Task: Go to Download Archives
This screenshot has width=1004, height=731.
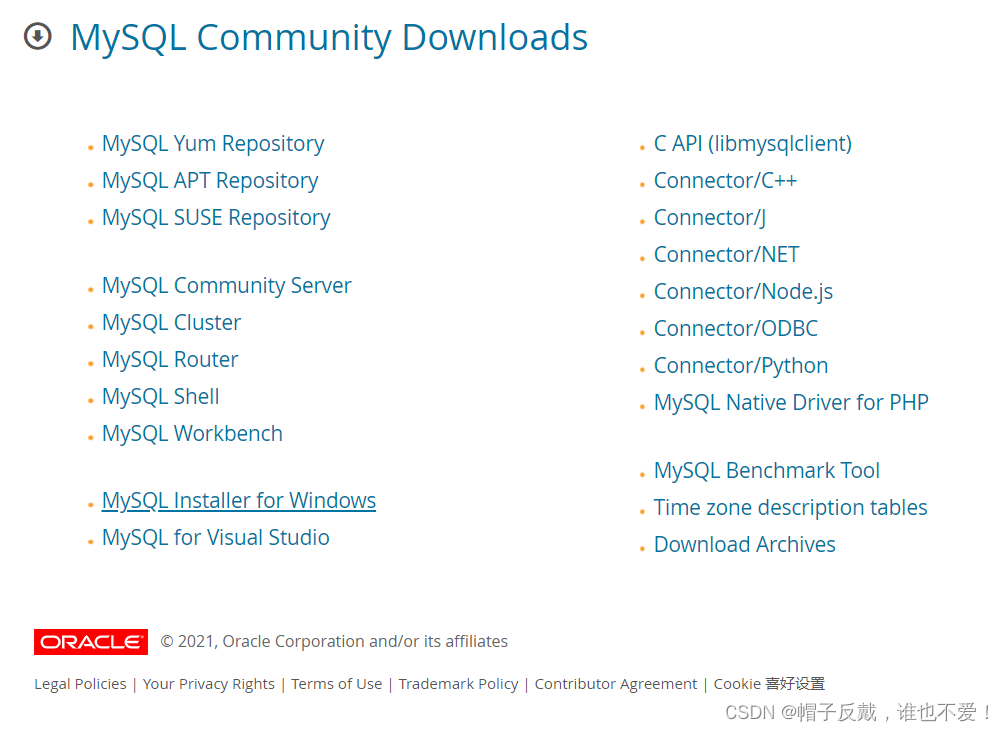Action: click(745, 545)
